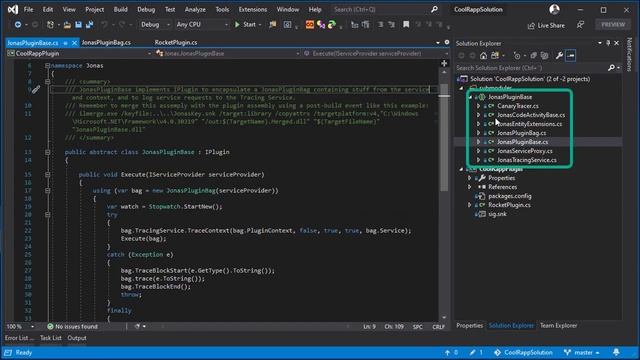Switch to the Team Explorer tab
Viewport: 640px width, 360px height.
(558, 326)
